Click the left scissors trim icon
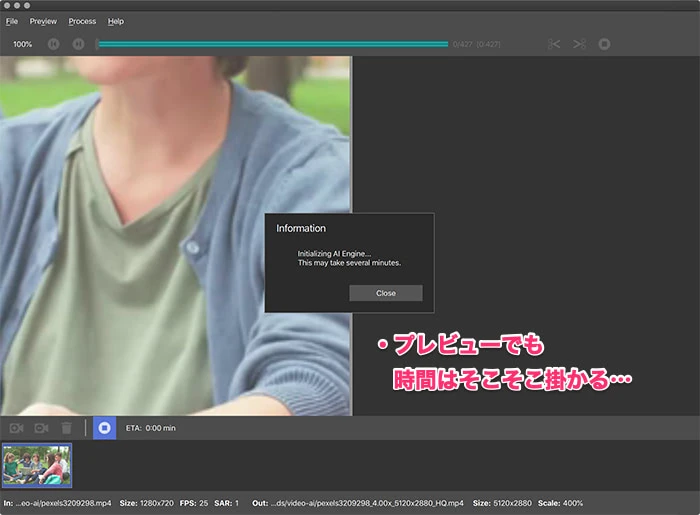 (x=554, y=44)
